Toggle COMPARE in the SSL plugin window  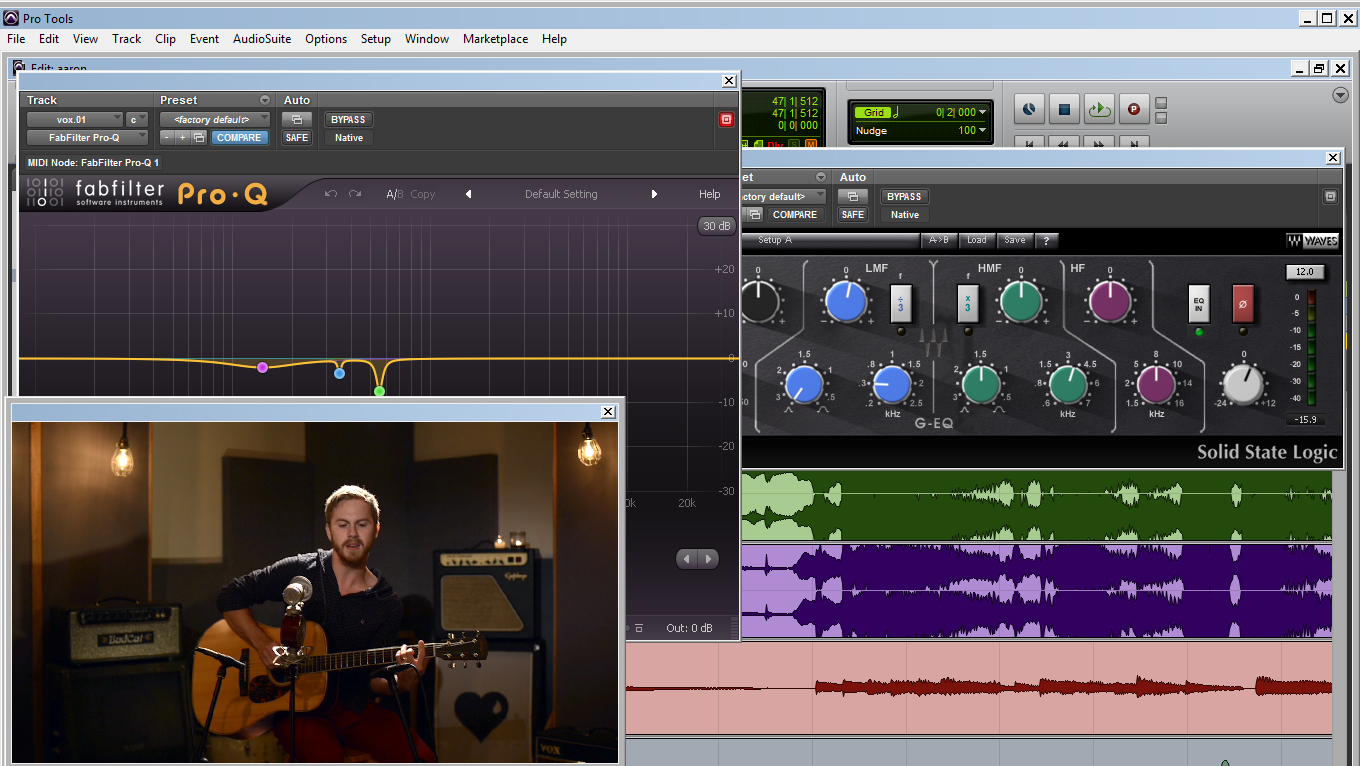(795, 214)
